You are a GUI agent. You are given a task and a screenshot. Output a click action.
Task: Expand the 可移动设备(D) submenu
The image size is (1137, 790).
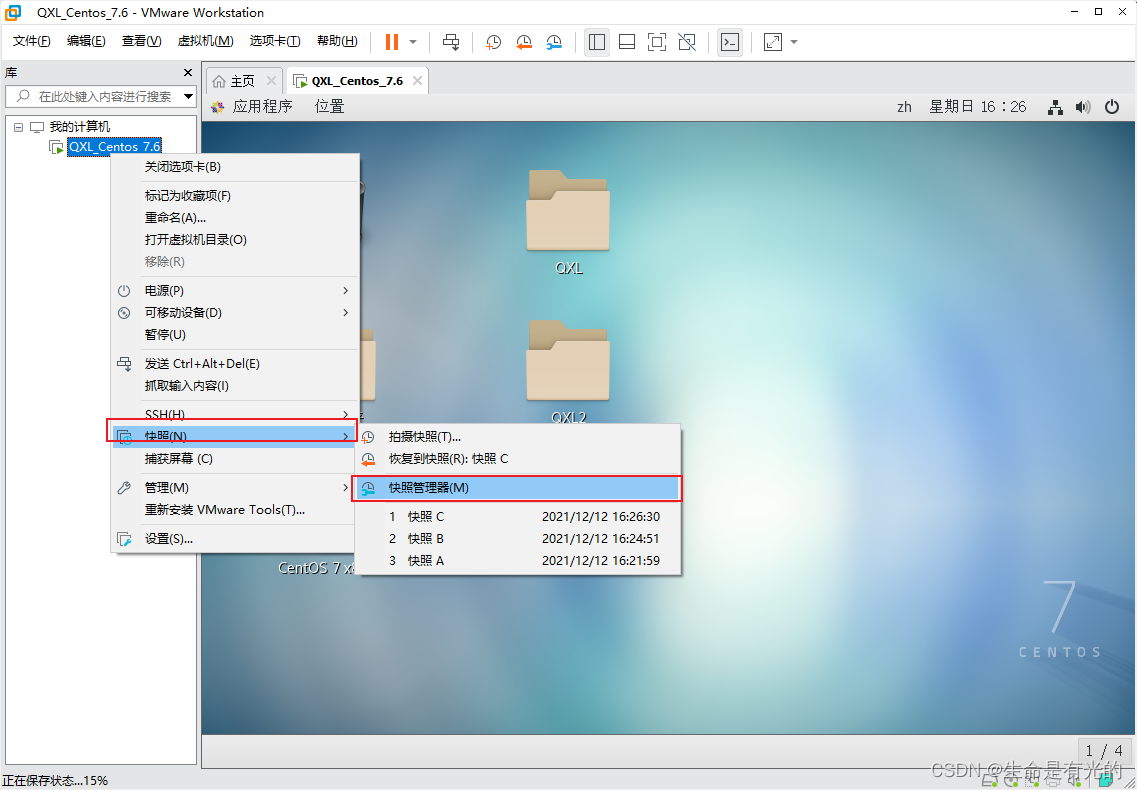tap(235, 313)
